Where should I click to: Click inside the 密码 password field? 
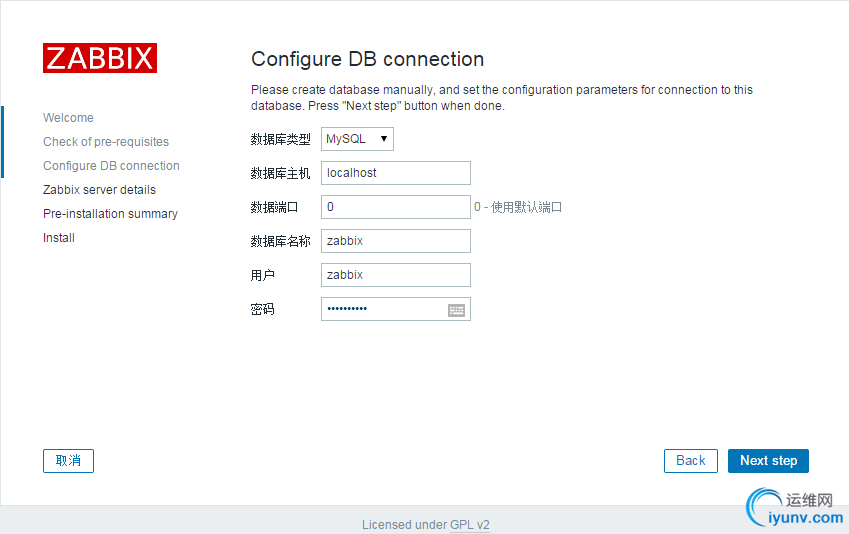click(383, 309)
